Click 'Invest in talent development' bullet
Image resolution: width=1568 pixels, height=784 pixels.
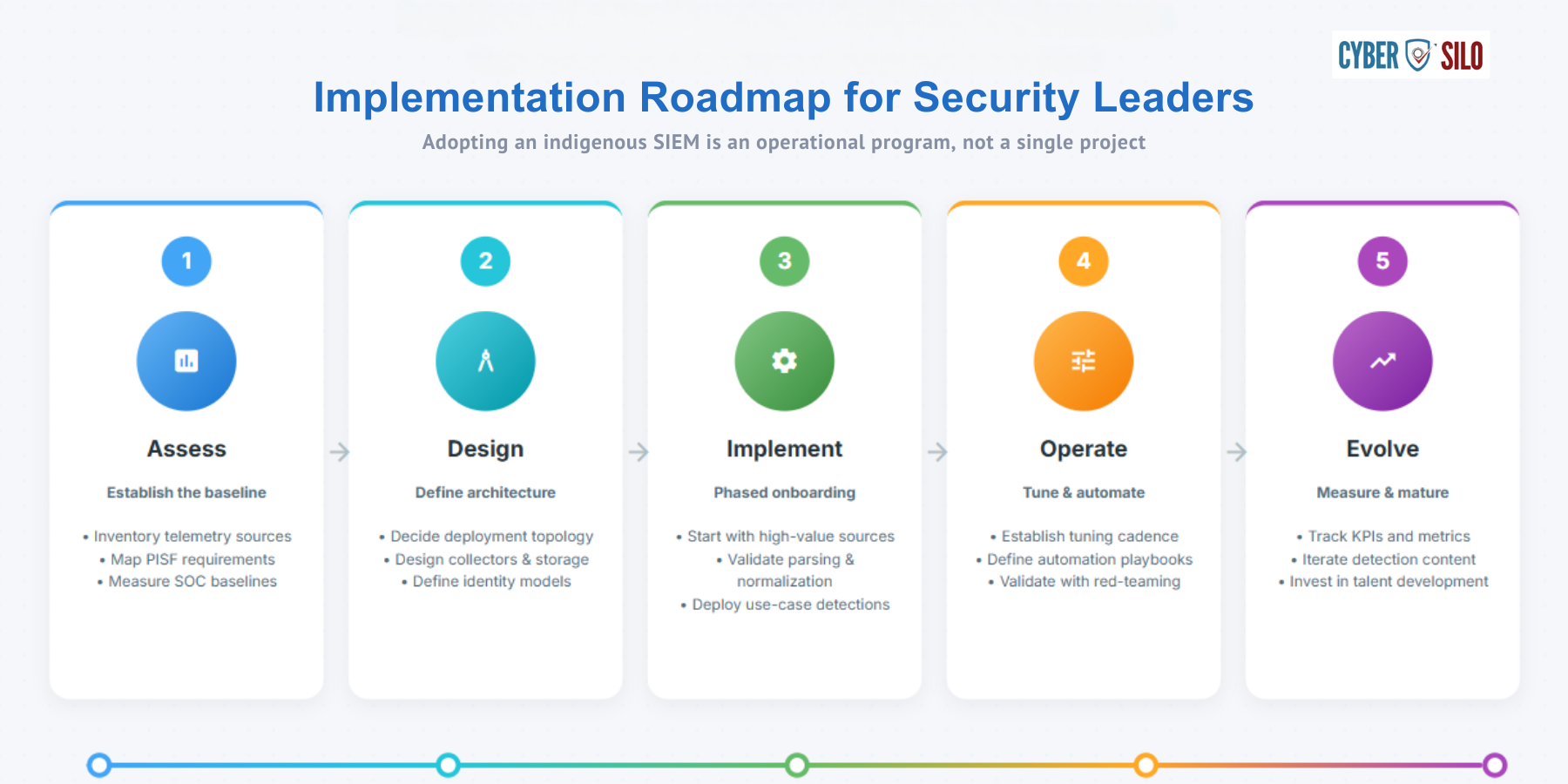coord(1382,581)
